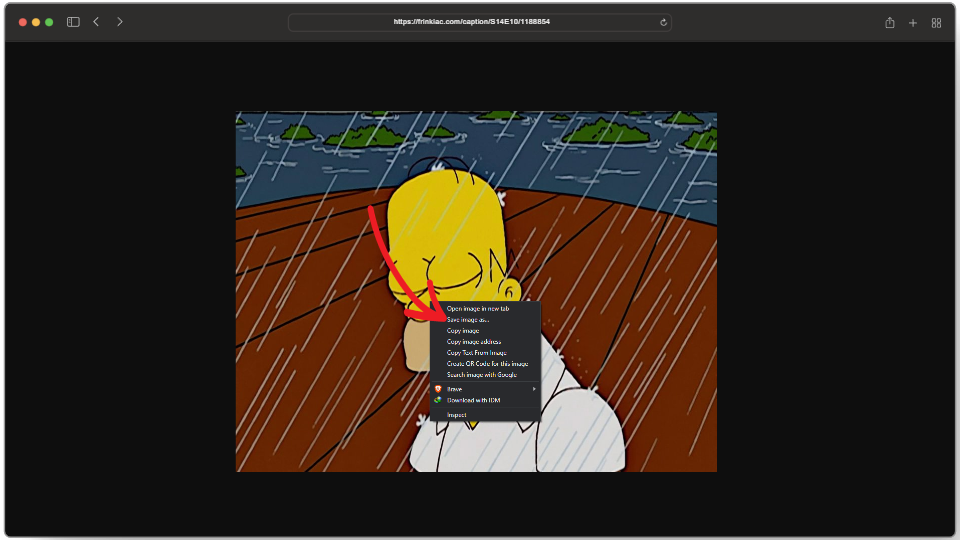Viewport: 960px width, 540px height.
Task: Go forward with the right arrow
Action: (x=119, y=22)
